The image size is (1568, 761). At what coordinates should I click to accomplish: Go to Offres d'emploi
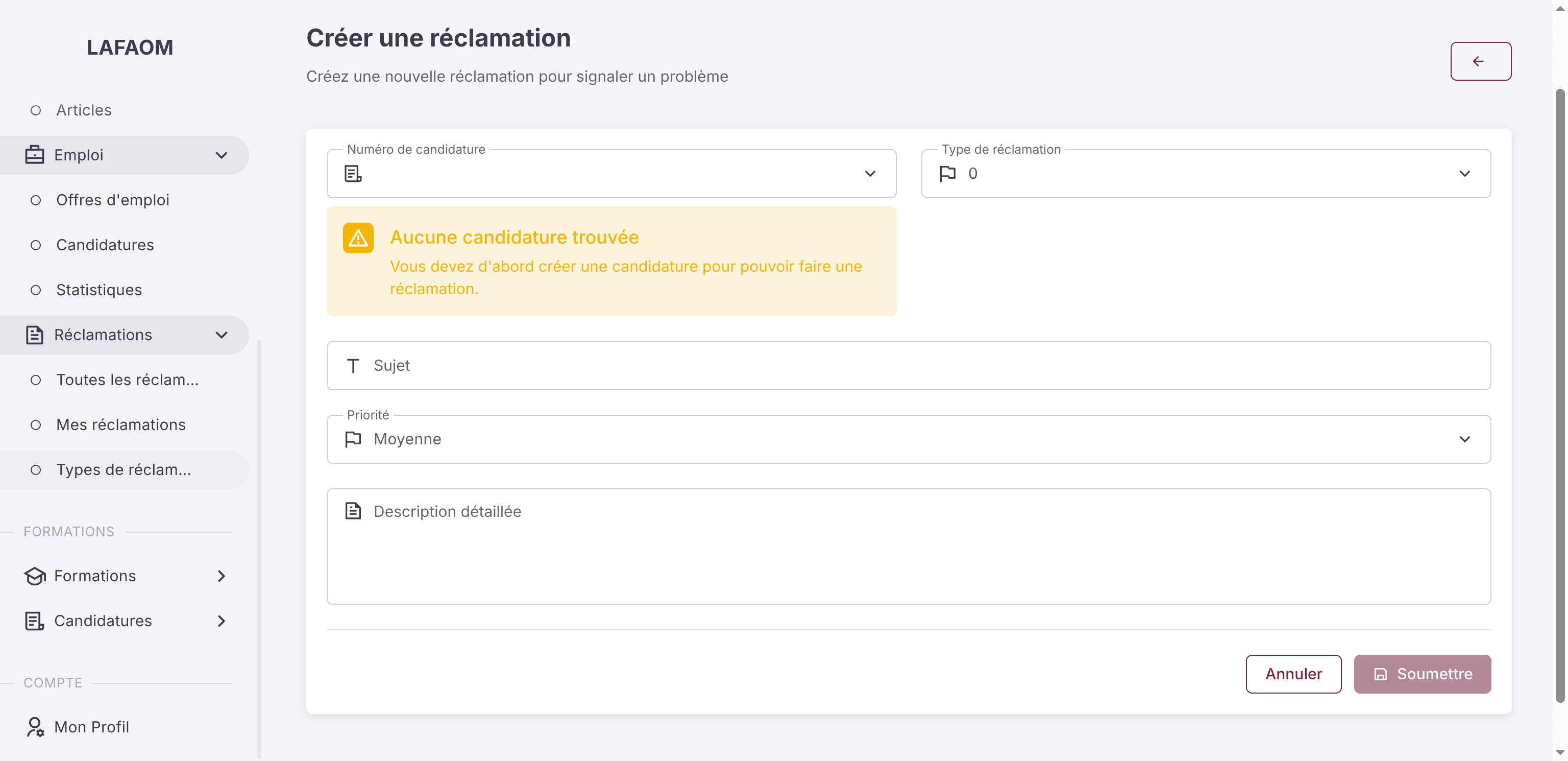(x=124, y=200)
